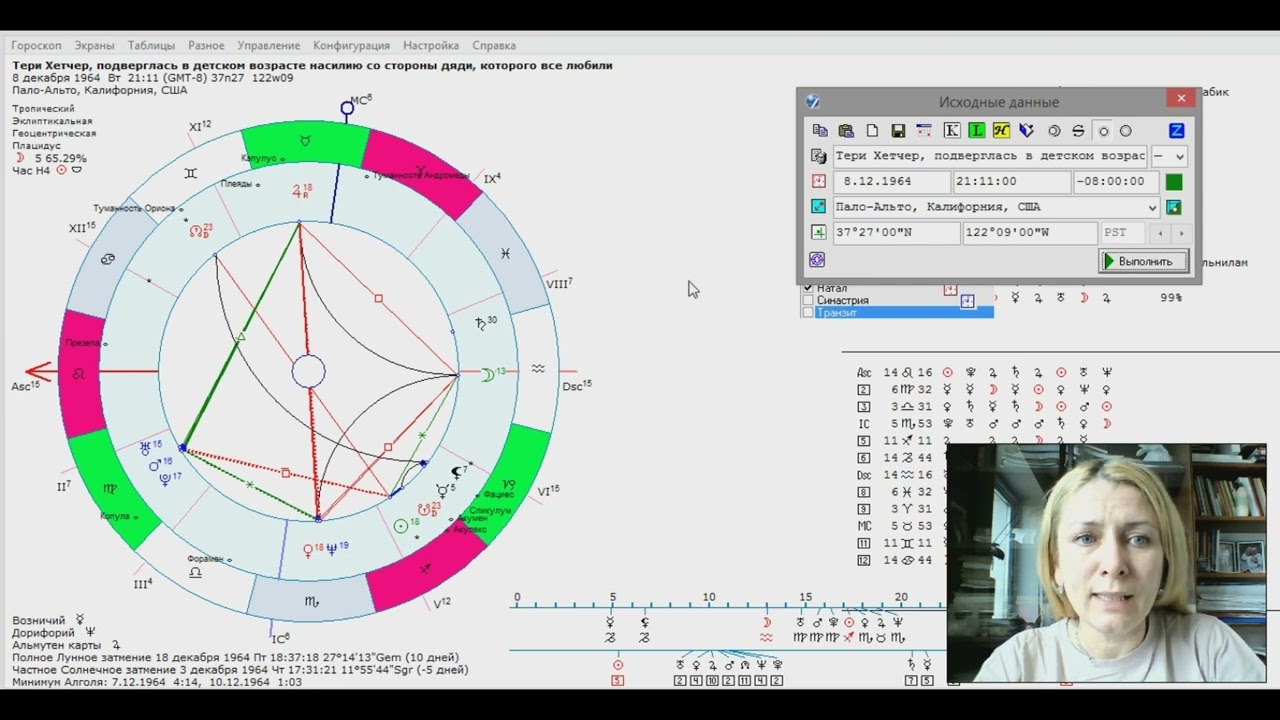
Task: Click the 99% value in aspects table
Action: point(1171,298)
